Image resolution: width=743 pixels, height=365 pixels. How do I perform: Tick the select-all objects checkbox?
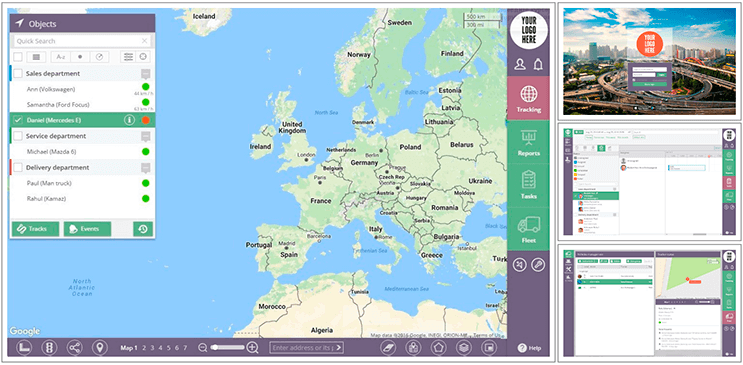click(18, 57)
